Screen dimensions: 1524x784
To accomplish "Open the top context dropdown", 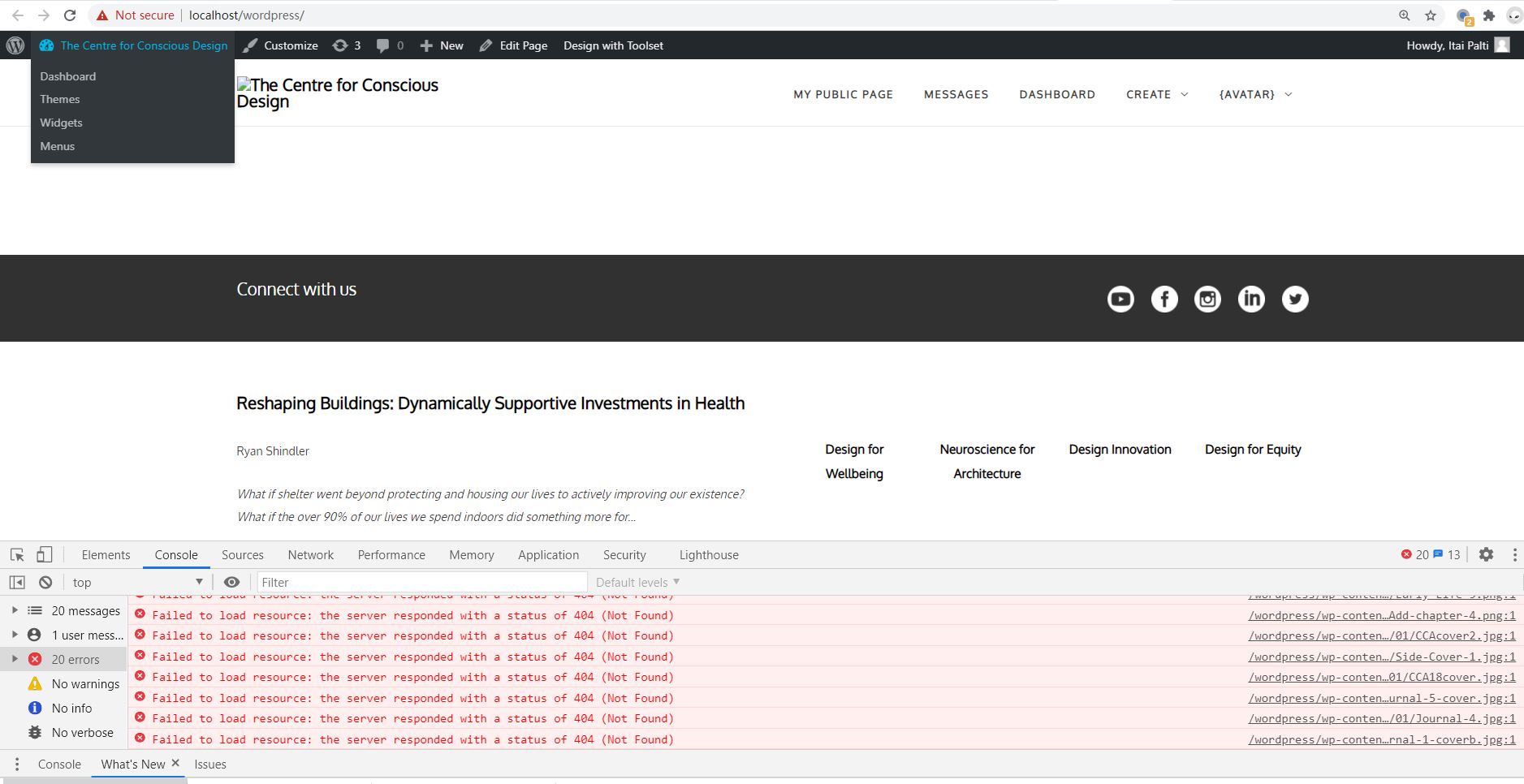I will tap(137, 583).
